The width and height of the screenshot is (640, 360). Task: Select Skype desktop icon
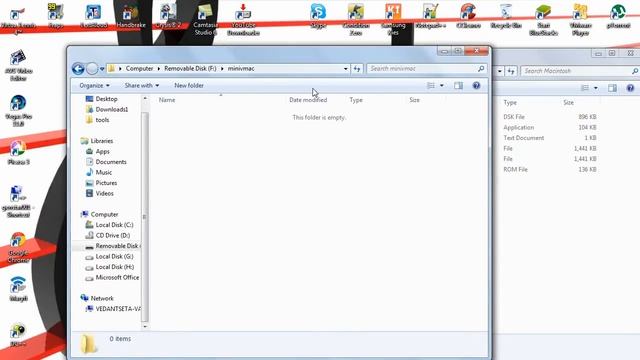[318, 16]
